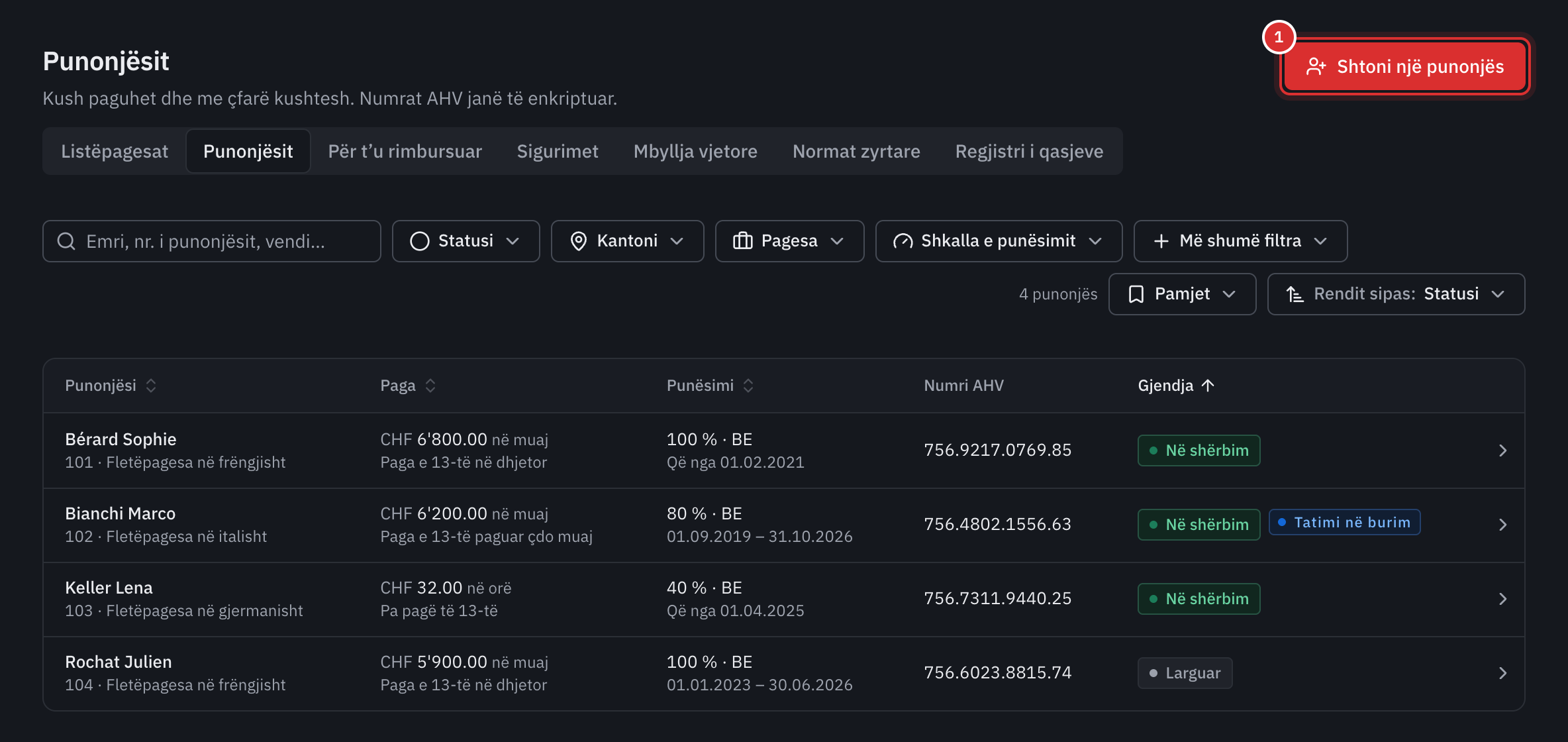The image size is (1568, 742).
Task: Click the magnifier icon in the search box
Action: click(66, 241)
